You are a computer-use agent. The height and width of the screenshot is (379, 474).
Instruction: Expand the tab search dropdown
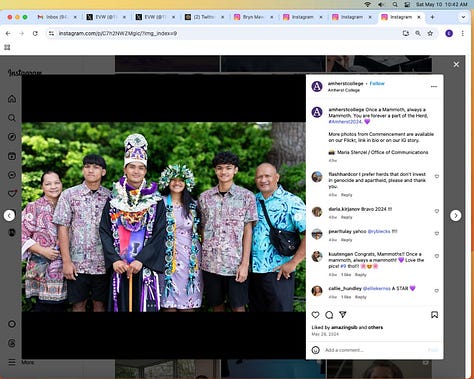pyautogui.click(x=463, y=17)
